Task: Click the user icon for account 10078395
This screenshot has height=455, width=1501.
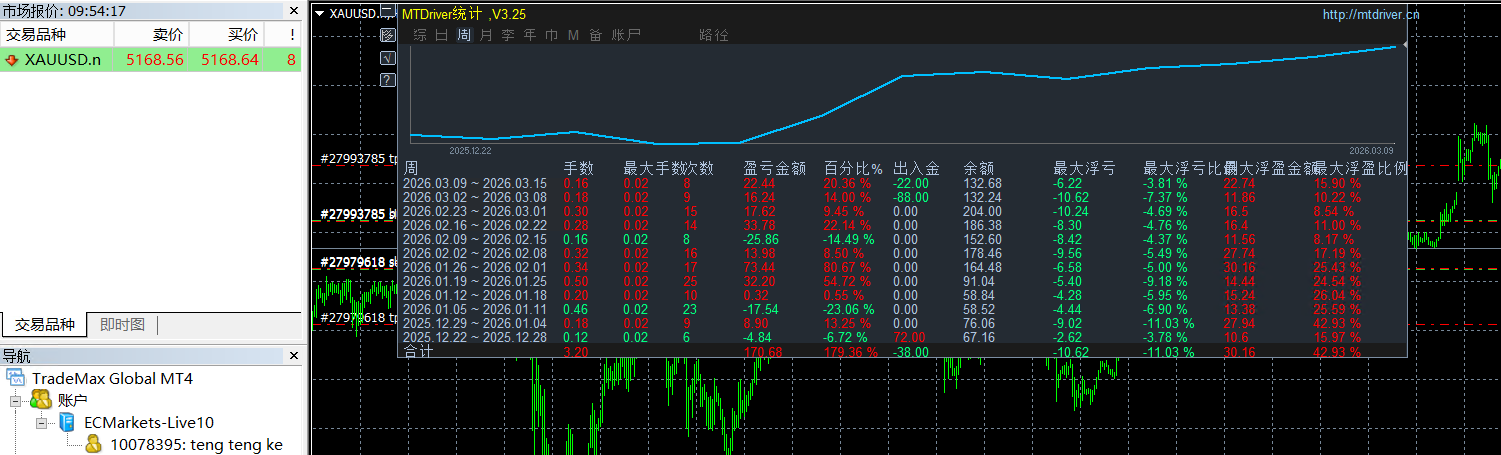Action: point(94,444)
